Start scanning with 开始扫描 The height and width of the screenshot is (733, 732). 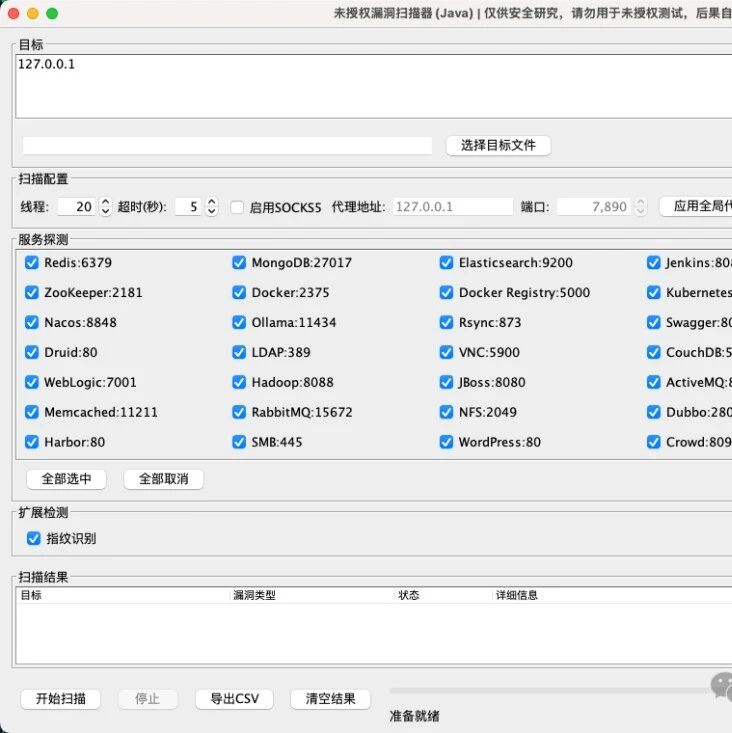61,699
